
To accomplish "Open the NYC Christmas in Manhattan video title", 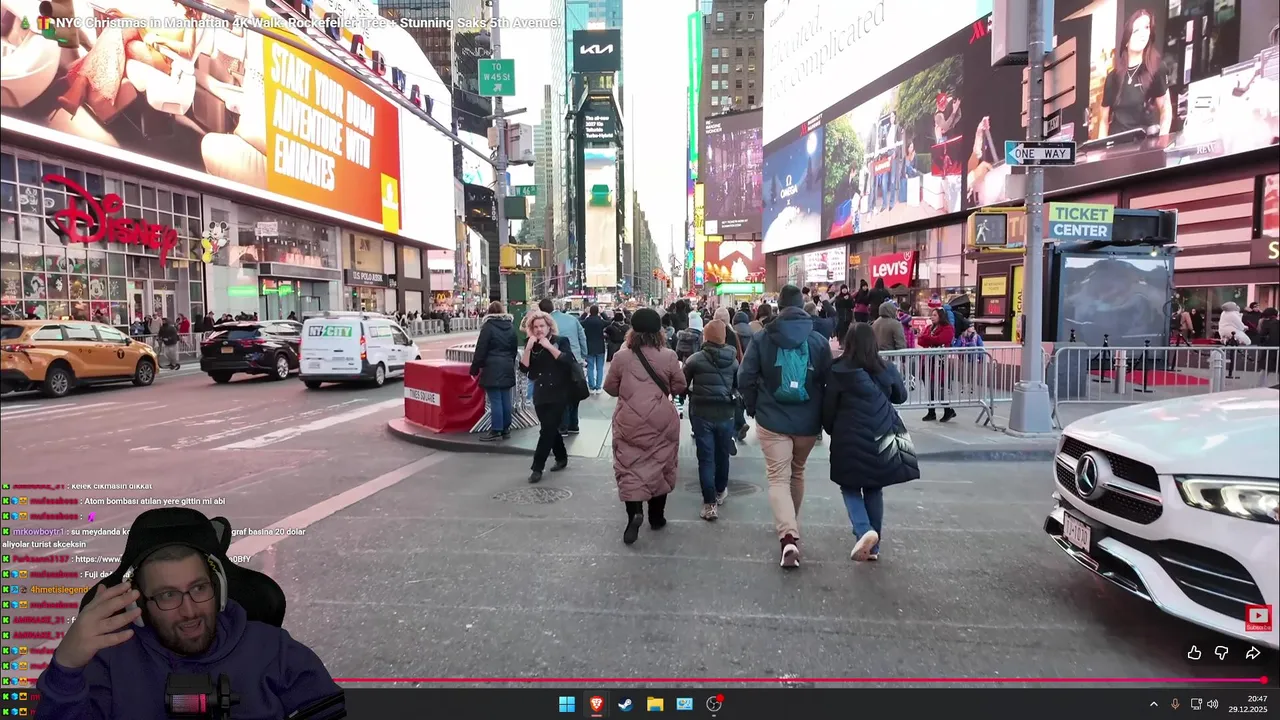I will (308, 22).
